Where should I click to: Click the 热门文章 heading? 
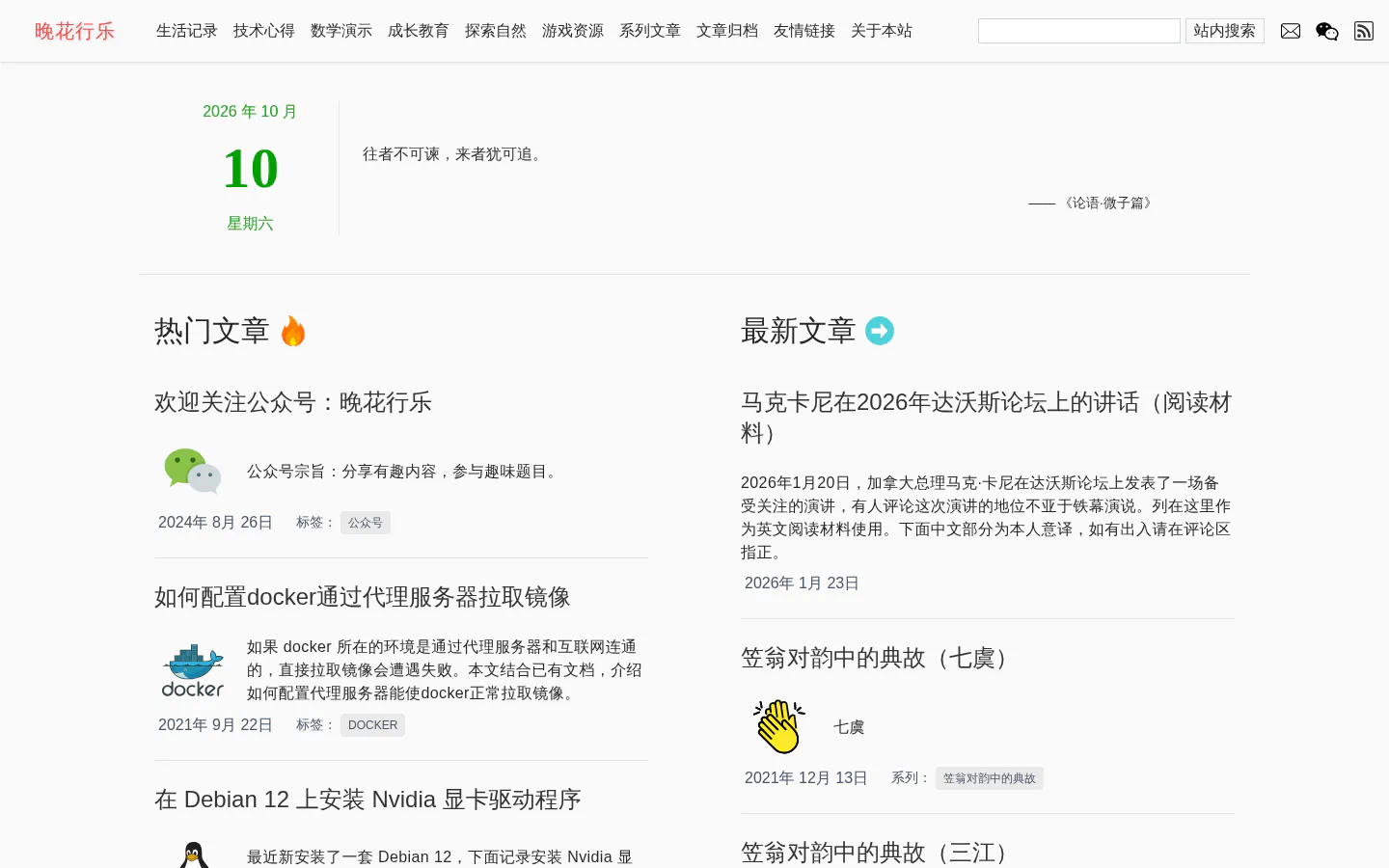point(212,331)
